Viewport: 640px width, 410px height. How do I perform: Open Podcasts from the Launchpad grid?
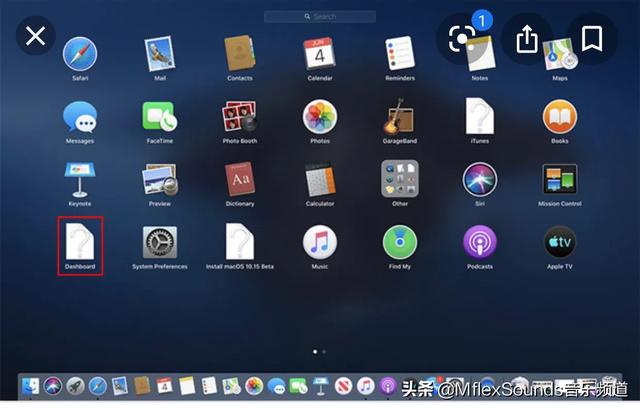click(480, 242)
